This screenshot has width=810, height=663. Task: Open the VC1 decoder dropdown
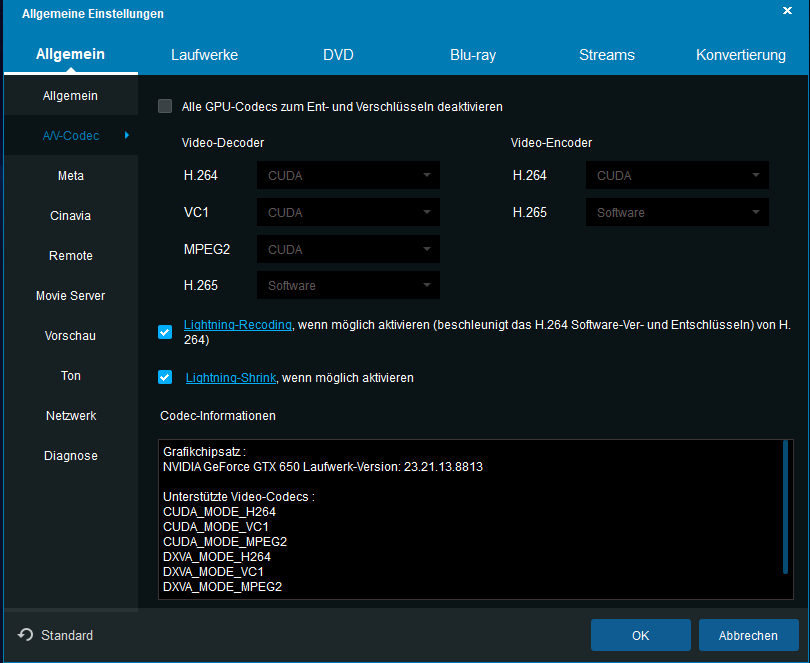point(348,213)
